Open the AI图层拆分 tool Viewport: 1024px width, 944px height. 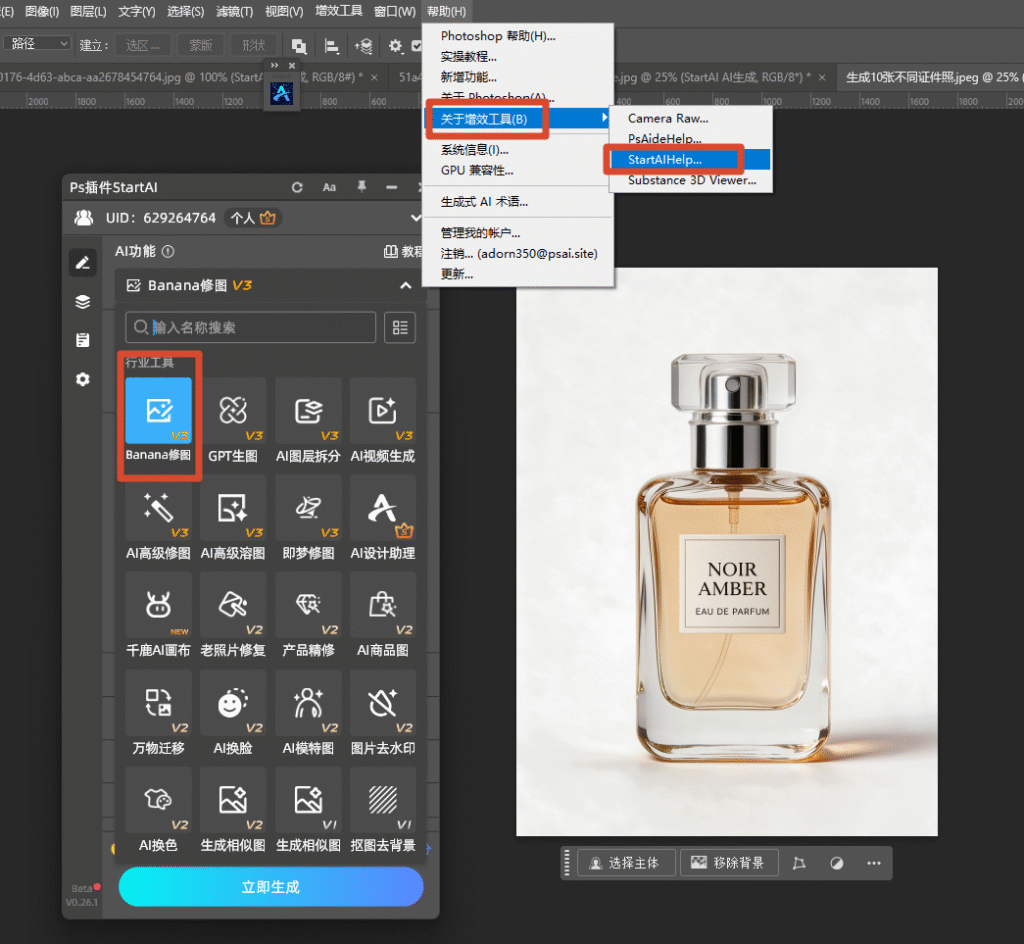[x=308, y=411]
